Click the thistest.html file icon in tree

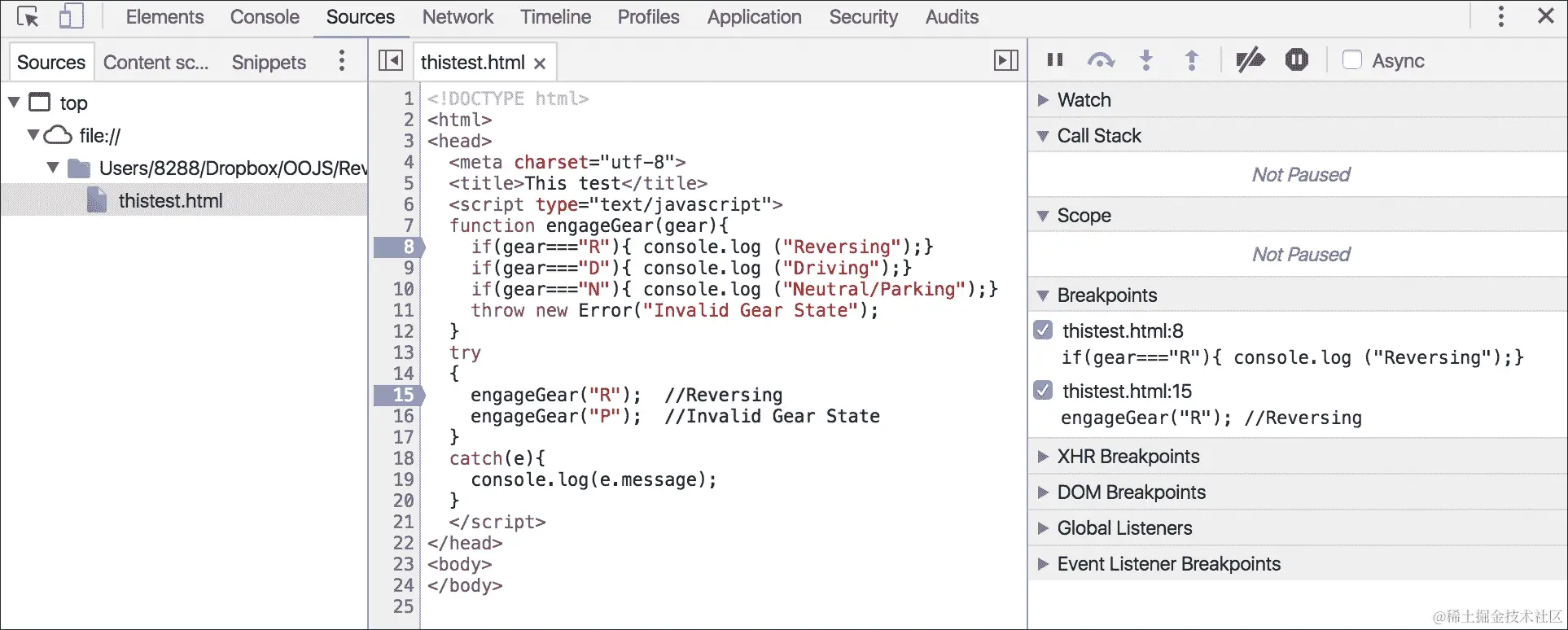[97, 200]
